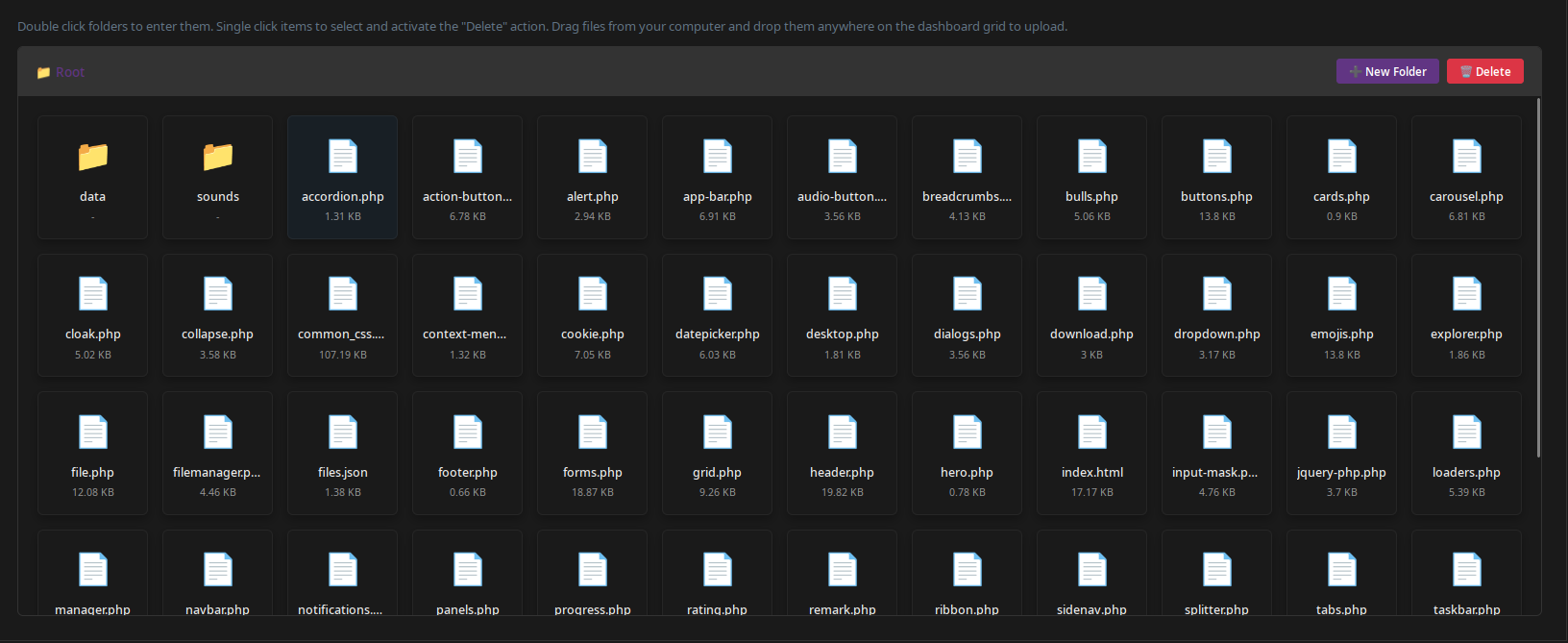
Task: Click the file grid vertical scrollbar
Action: click(x=1539, y=279)
